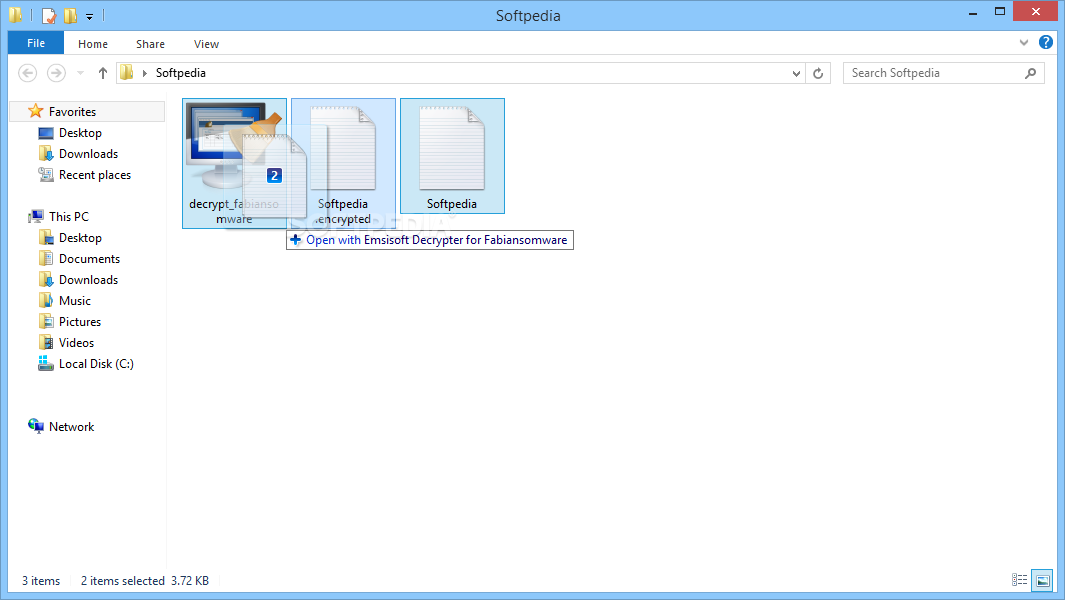Switch to Large icons view layout
1065x600 pixels.
(x=1043, y=580)
